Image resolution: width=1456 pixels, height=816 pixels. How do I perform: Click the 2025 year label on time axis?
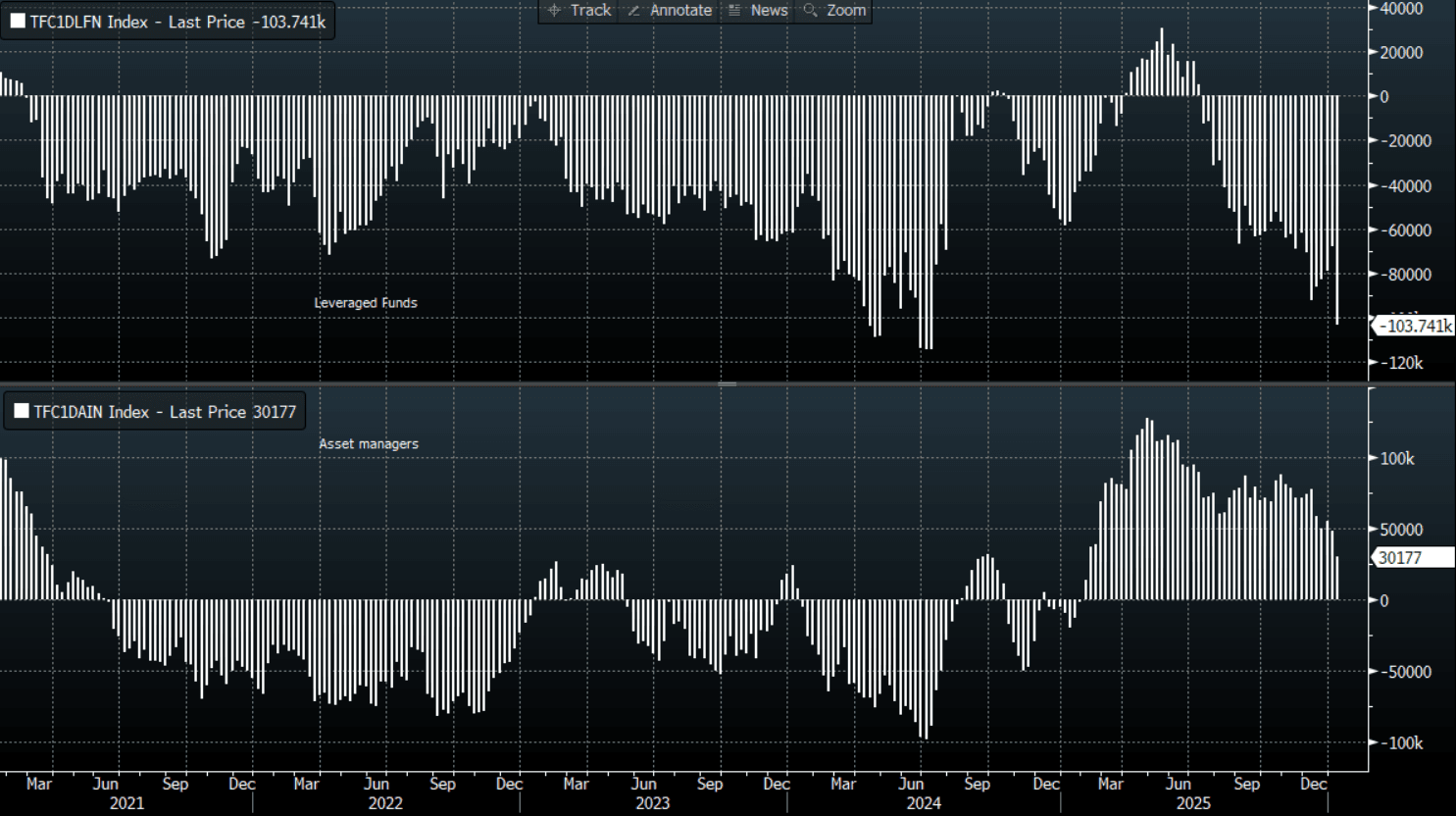click(x=1193, y=803)
